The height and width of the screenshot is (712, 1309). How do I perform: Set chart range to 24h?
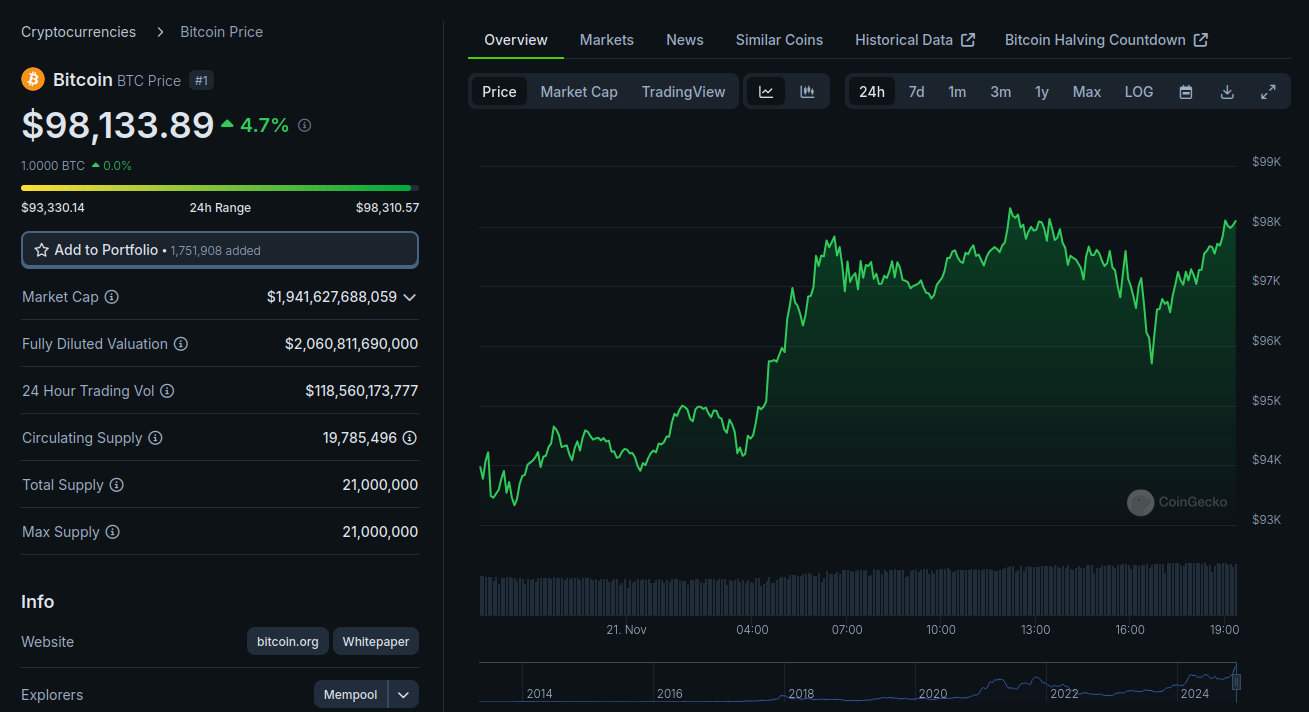tap(872, 92)
